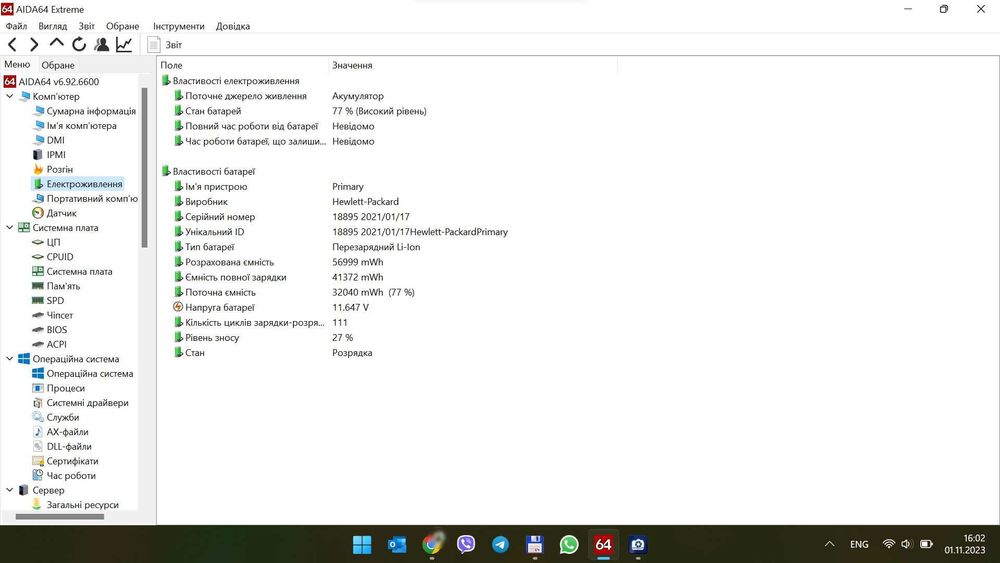Go back using the left arrow toolbar icon
The height and width of the screenshot is (563, 1000).
tap(12, 44)
